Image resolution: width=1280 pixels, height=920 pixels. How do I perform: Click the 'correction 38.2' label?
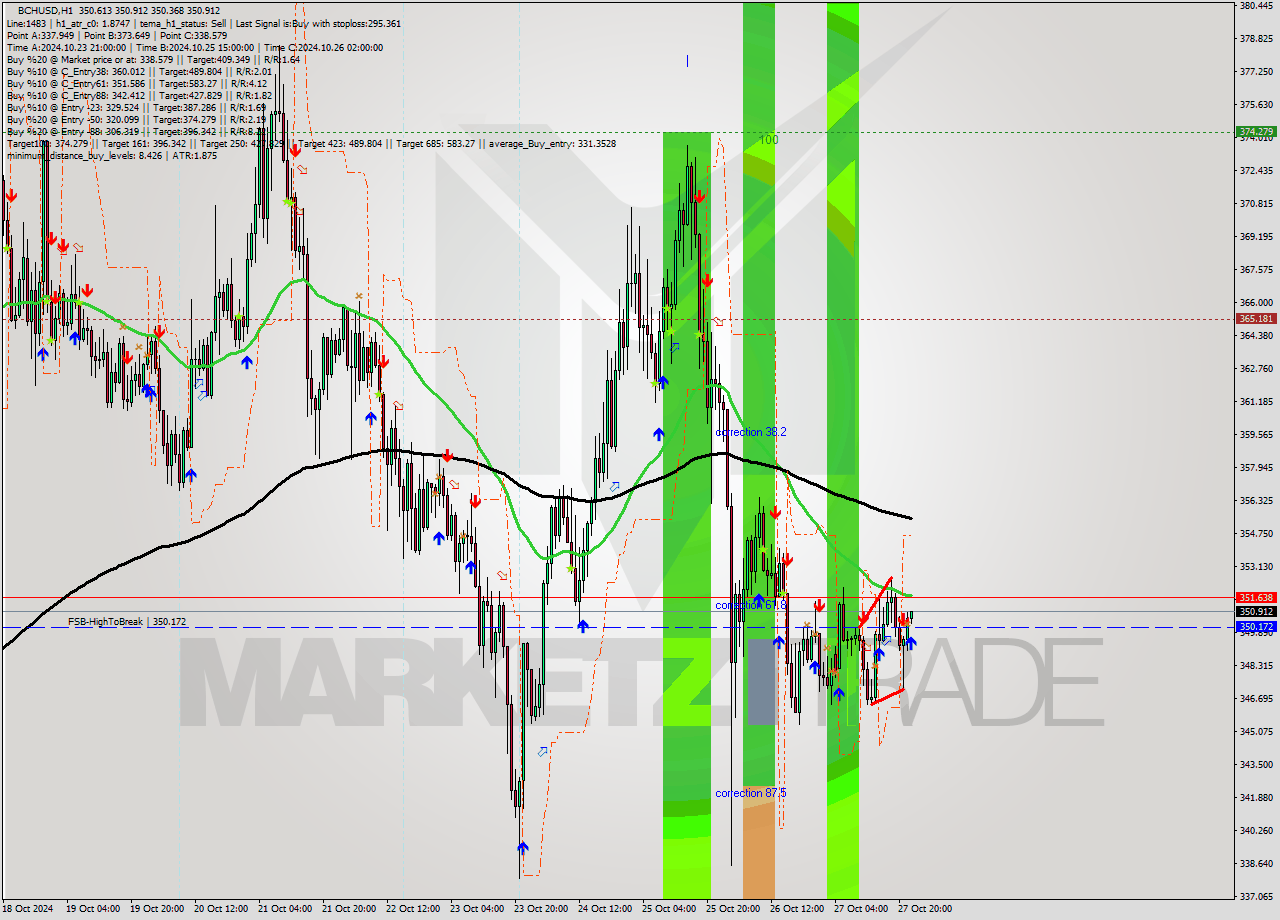tap(751, 432)
